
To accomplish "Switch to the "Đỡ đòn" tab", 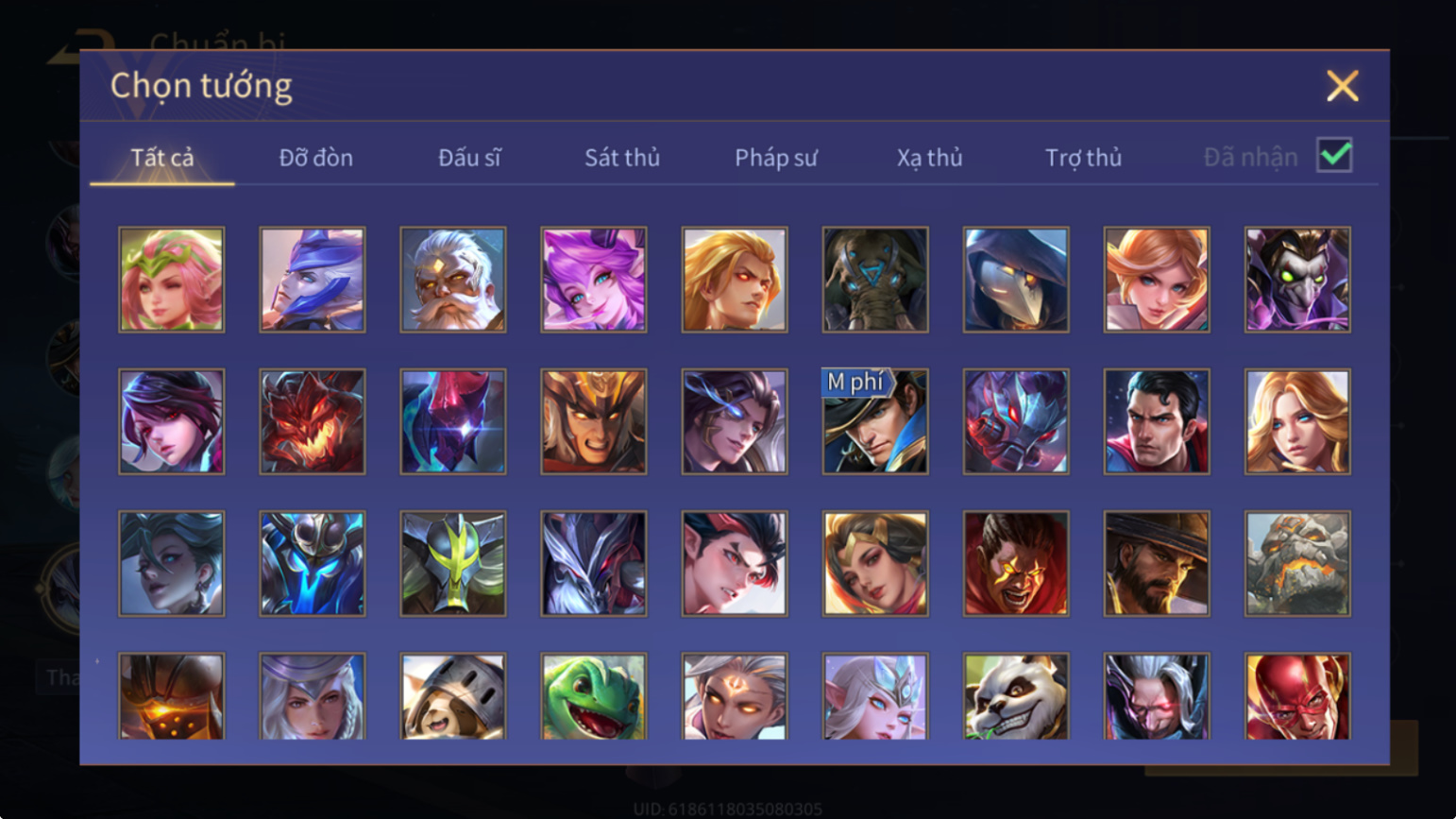I will [x=316, y=158].
